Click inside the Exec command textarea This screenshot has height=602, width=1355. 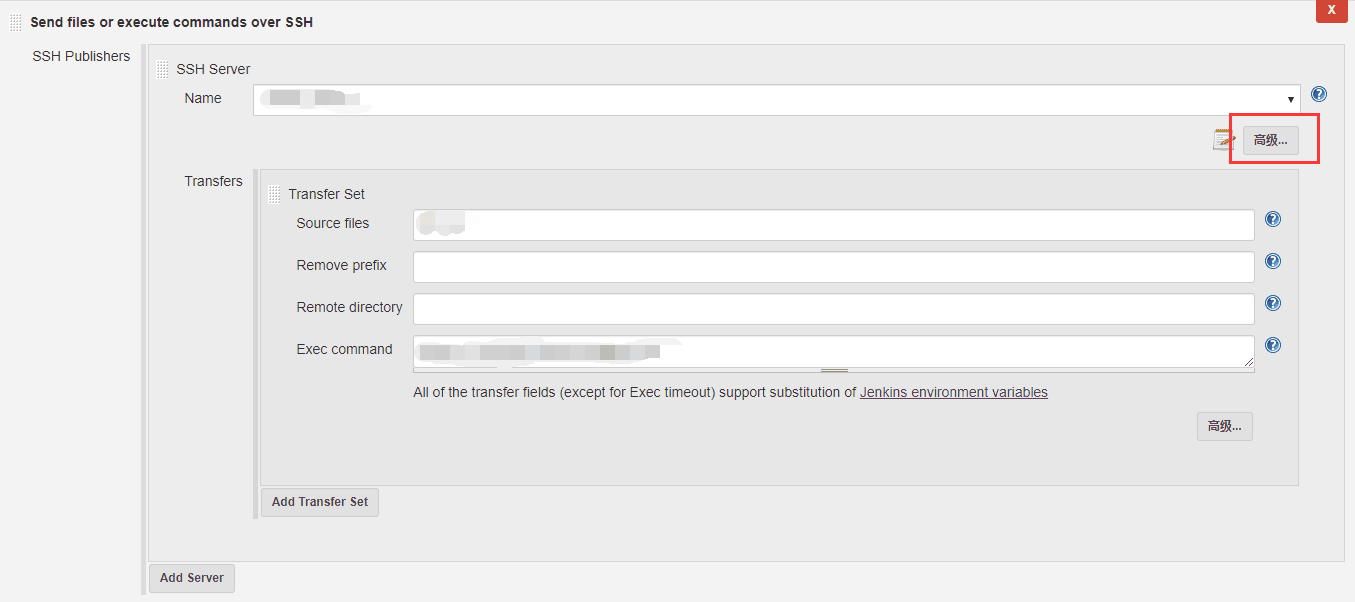pos(834,352)
